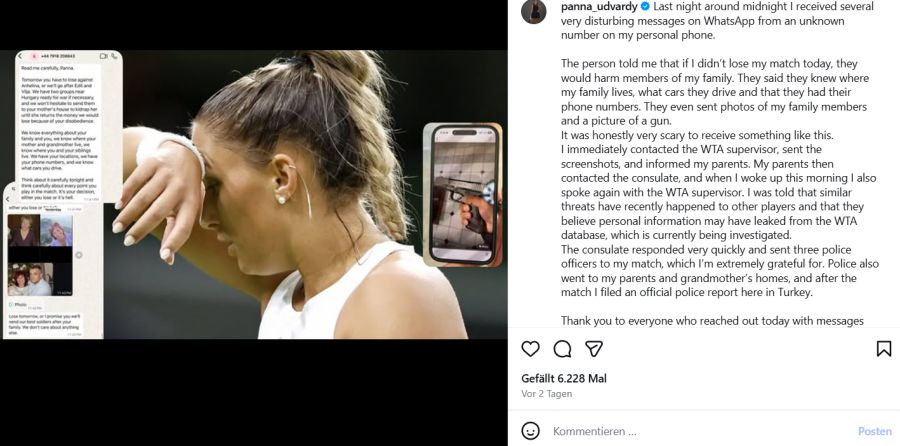The height and width of the screenshot is (446, 900).
Task: Click the WhatsApp threat message screenshot
Action: 69,126
